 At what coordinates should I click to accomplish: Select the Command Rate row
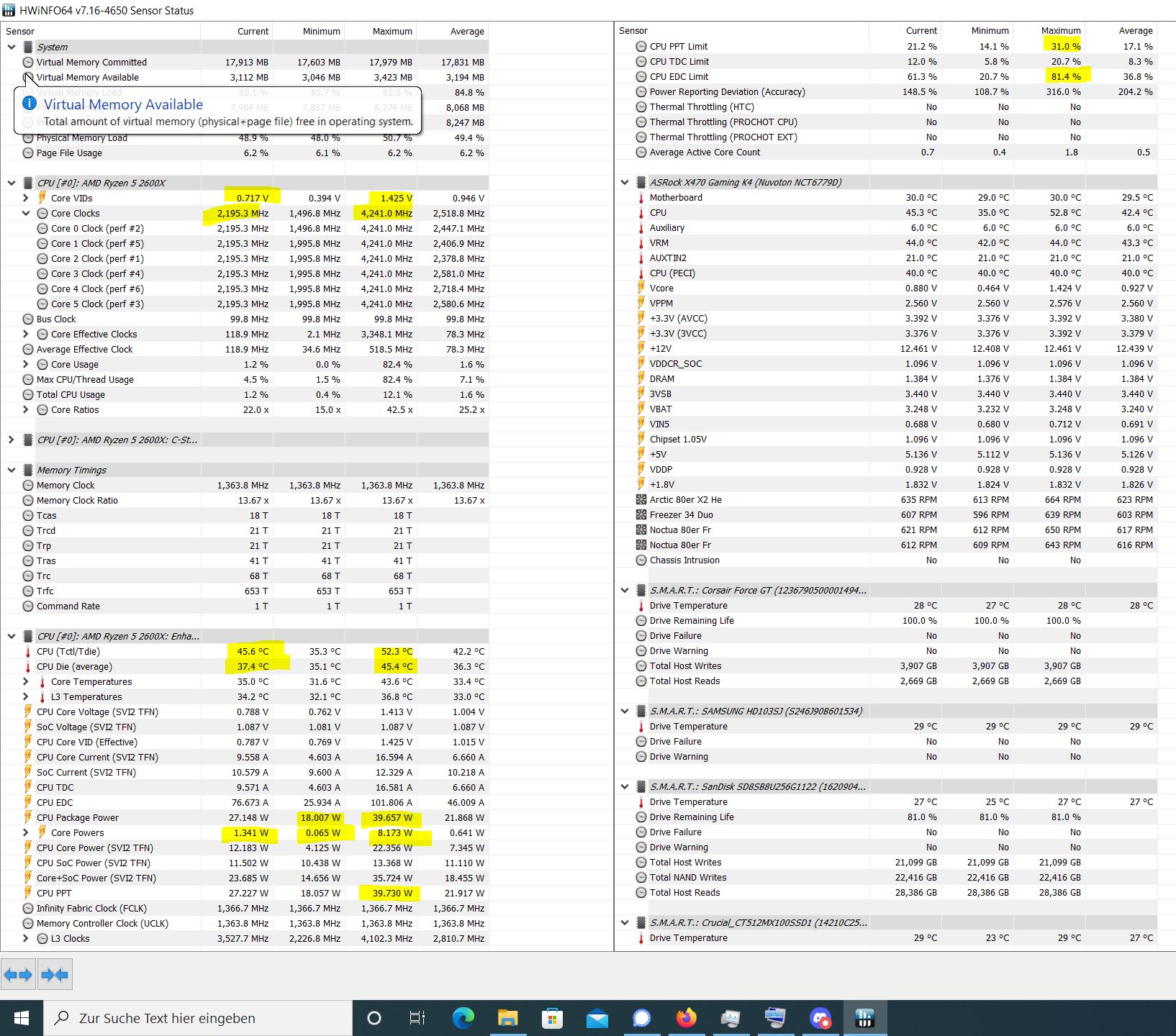click(245, 606)
